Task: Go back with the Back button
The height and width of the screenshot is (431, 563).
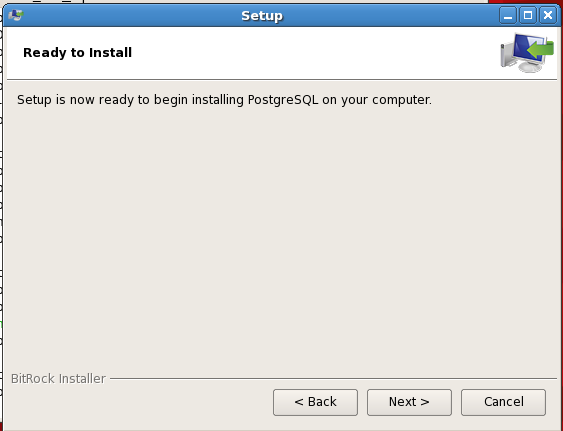Action: point(315,402)
